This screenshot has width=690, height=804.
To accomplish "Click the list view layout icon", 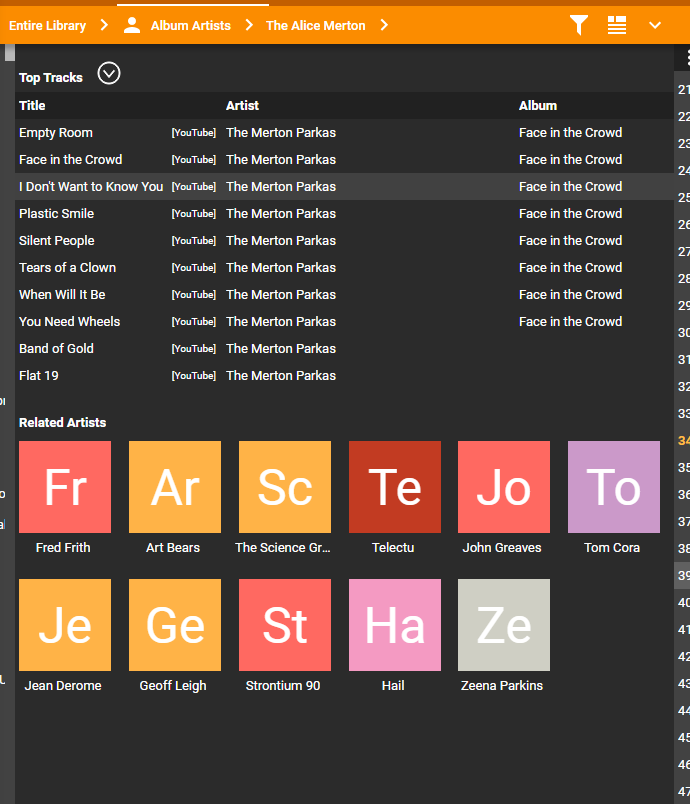I will click(617, 25).
